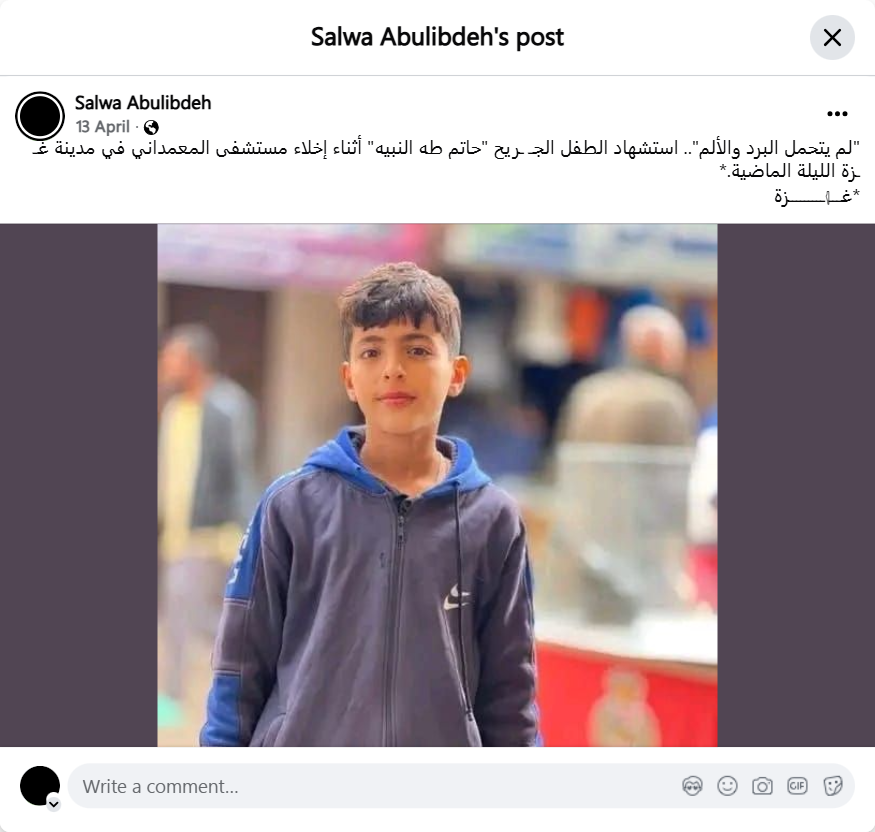
Task: Click the first line of Arabic post text
Action: click(x=446, y=148)
